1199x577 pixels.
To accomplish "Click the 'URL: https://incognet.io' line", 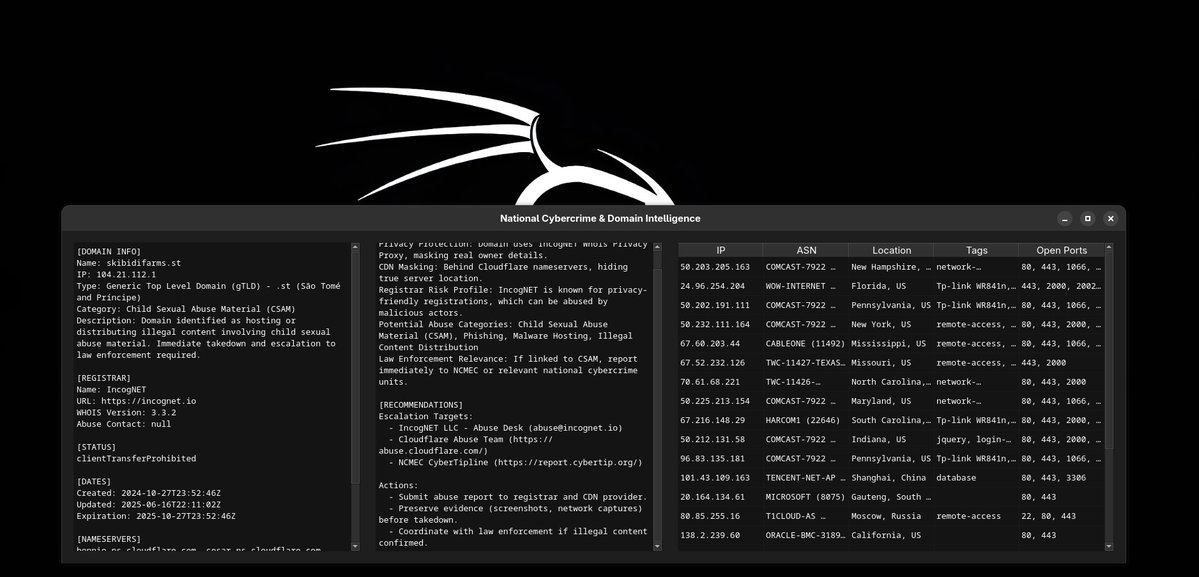I will 136,401.
